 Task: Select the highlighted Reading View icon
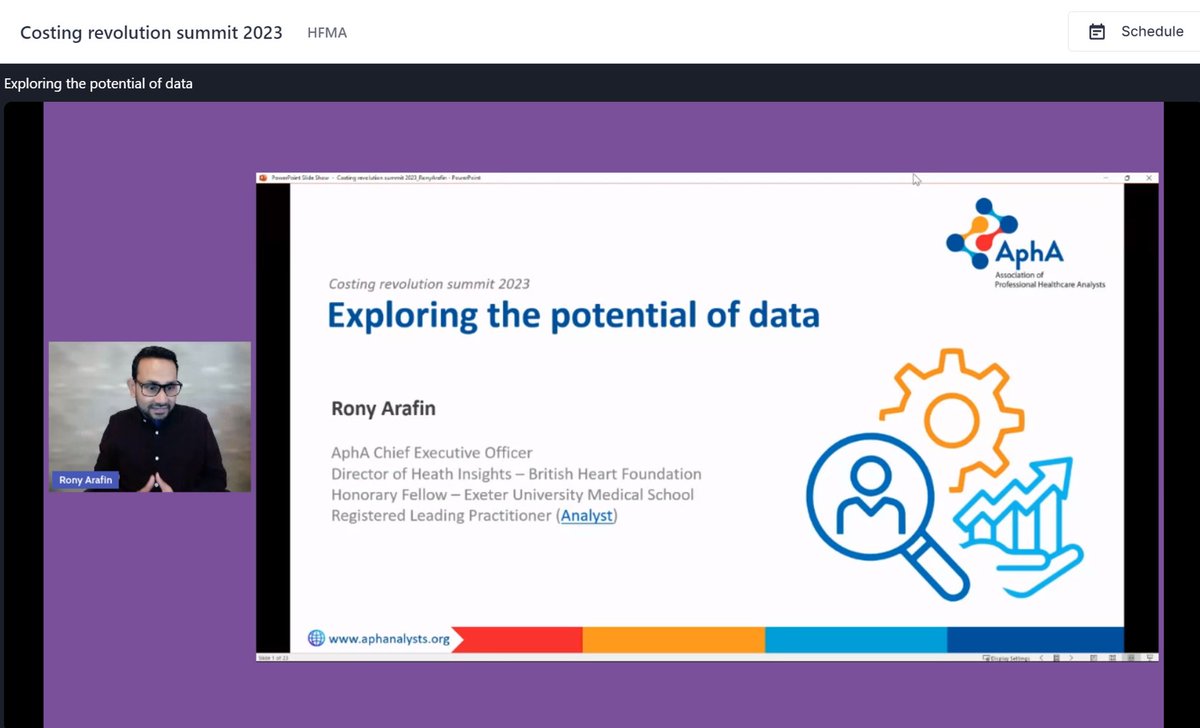pos(1131,658)
